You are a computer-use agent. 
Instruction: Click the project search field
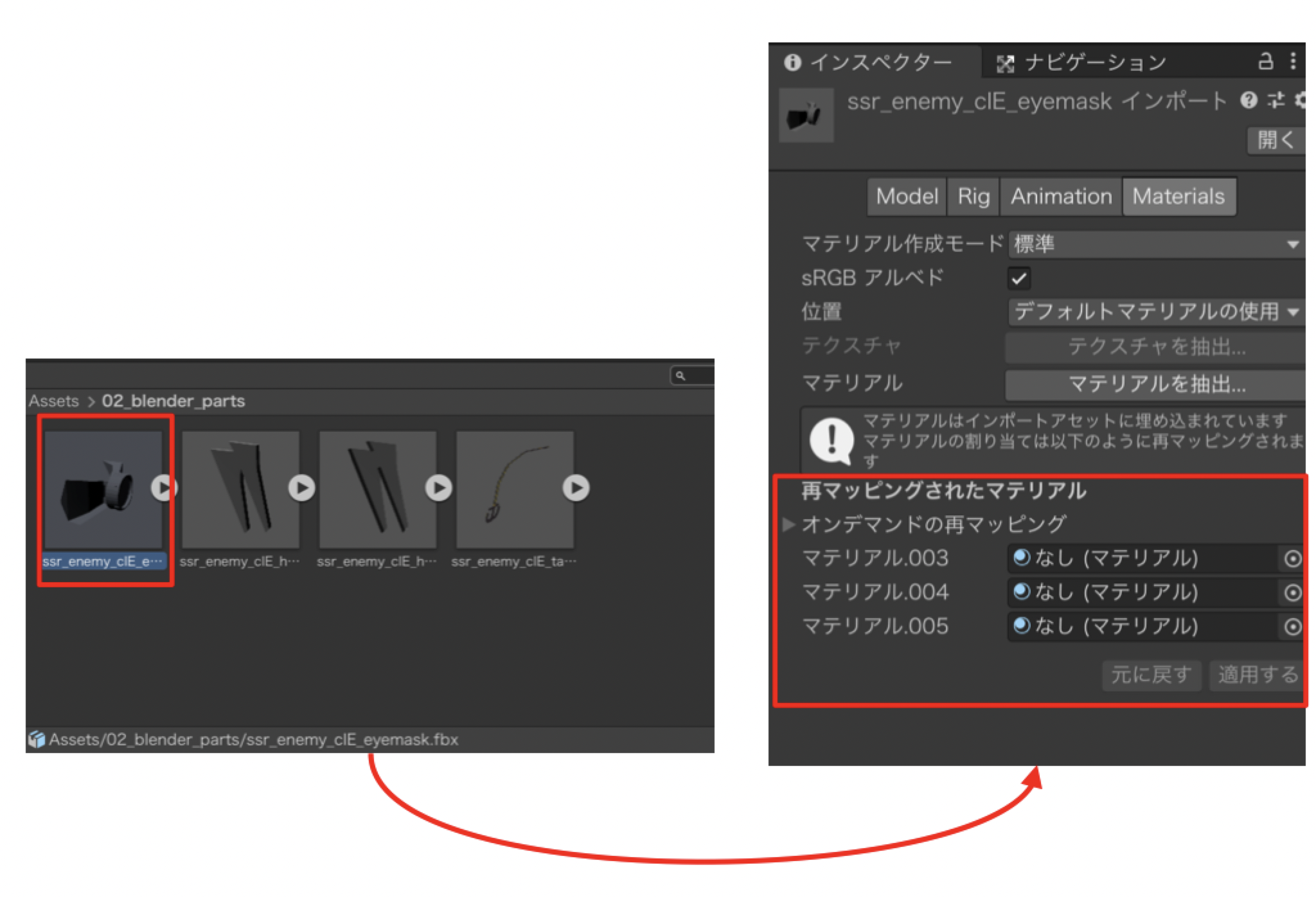(x=693, y=375)
